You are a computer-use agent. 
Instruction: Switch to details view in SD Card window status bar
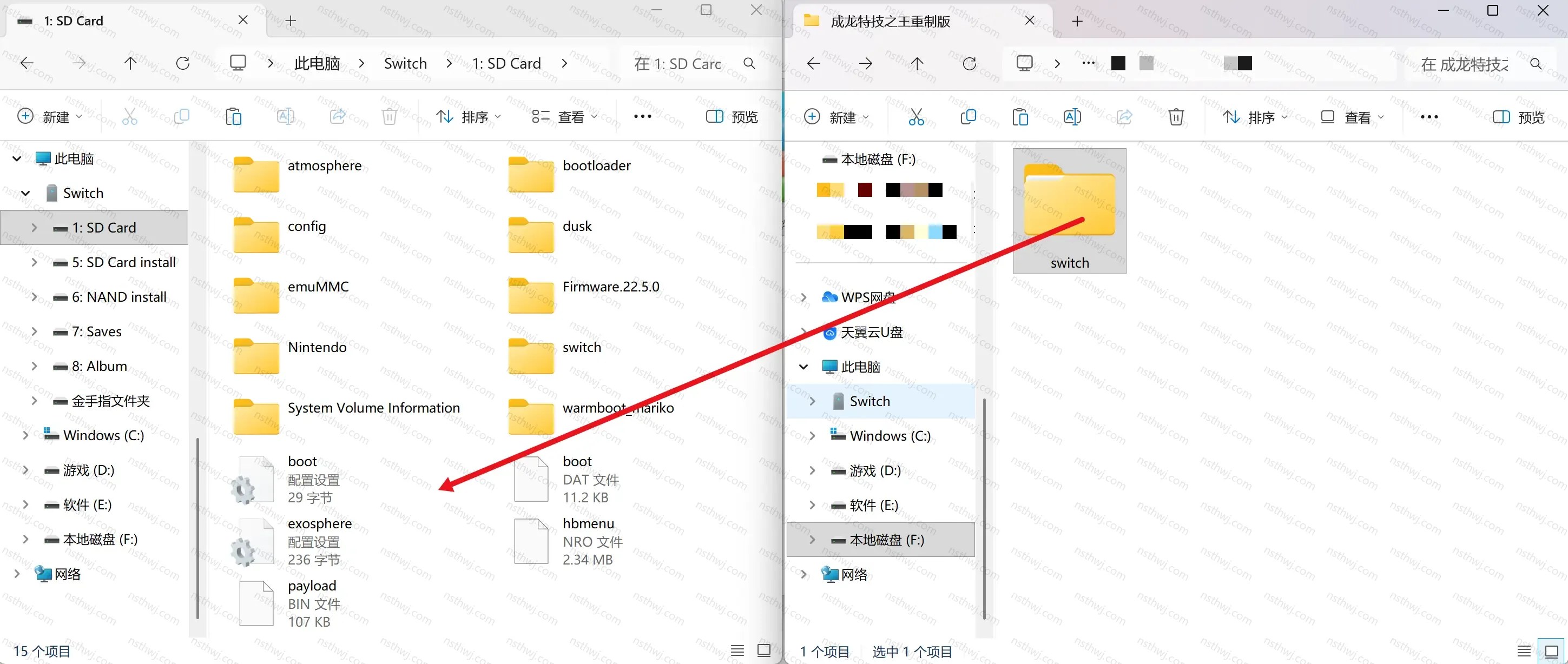tap(737, 650)
